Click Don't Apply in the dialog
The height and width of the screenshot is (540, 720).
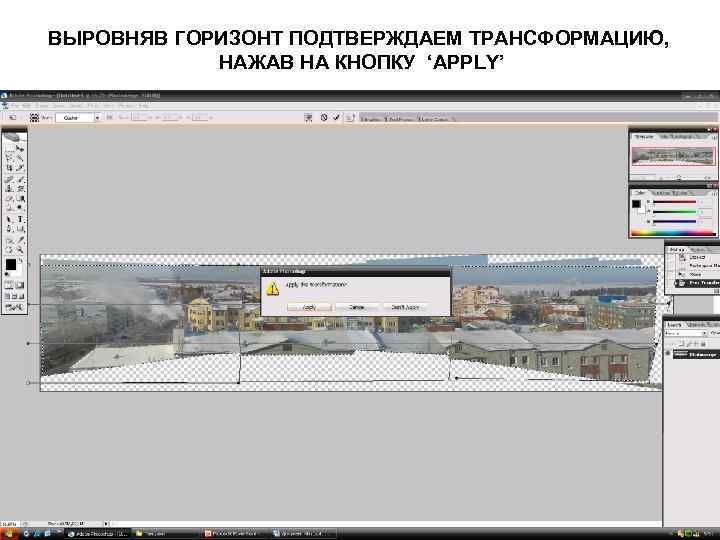[405, 307]
